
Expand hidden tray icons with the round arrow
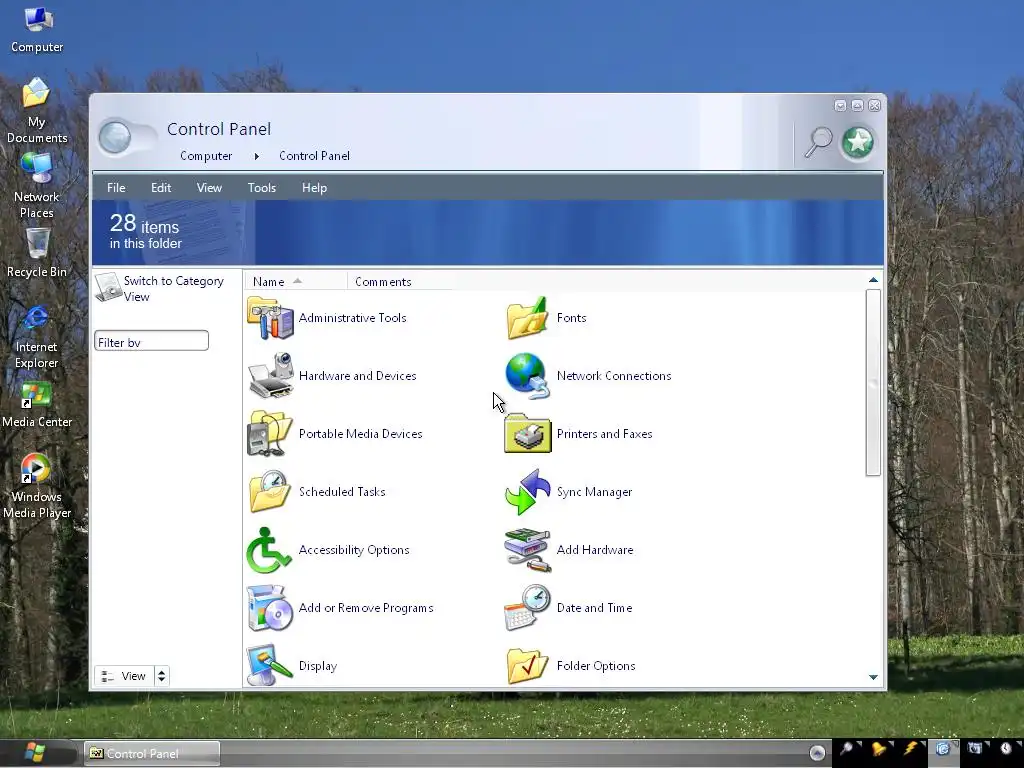(x=817, y=753)
